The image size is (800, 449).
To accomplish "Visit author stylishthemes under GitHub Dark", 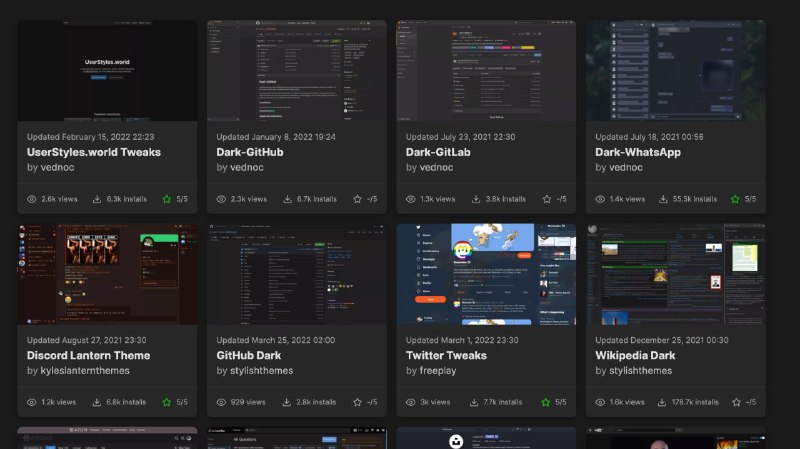I will tap(261, 370).
